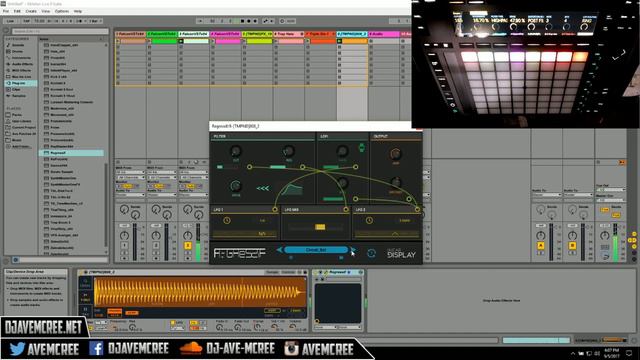
Task: Click the Trap Hats track header
Action: [x=289, y=34]
